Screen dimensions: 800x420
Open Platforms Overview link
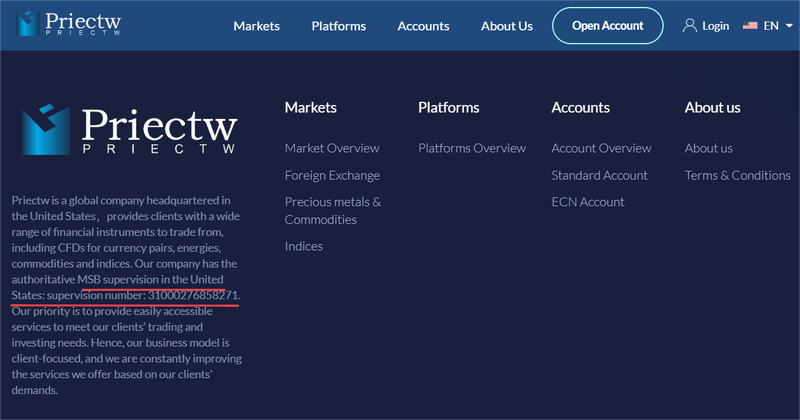[472, 148]
